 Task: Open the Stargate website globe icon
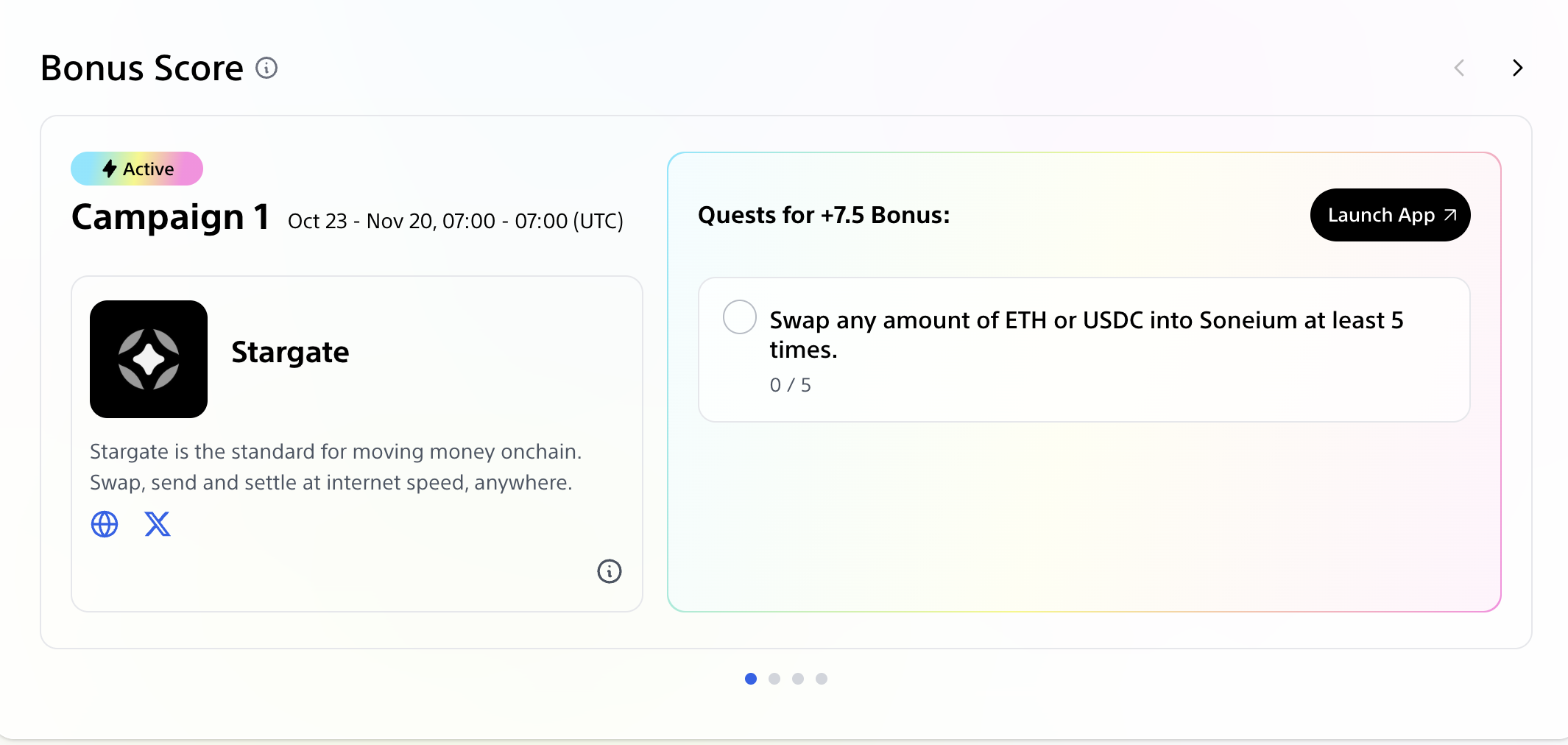coord(105,524)
